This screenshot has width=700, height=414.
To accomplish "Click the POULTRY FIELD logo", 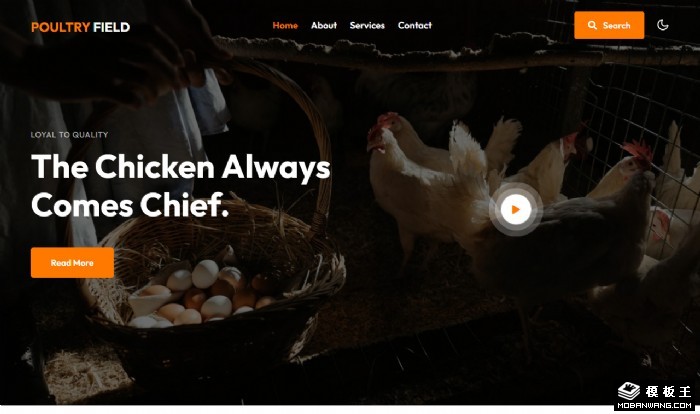I will pos(80,27).
